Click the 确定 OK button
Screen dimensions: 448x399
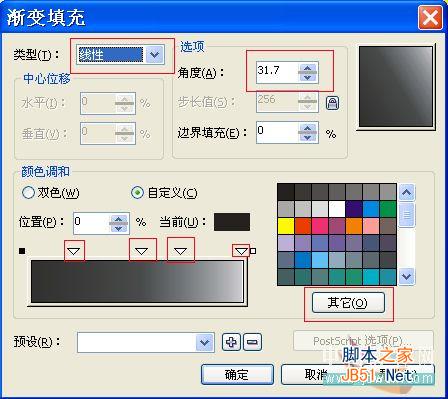[237, 374]
